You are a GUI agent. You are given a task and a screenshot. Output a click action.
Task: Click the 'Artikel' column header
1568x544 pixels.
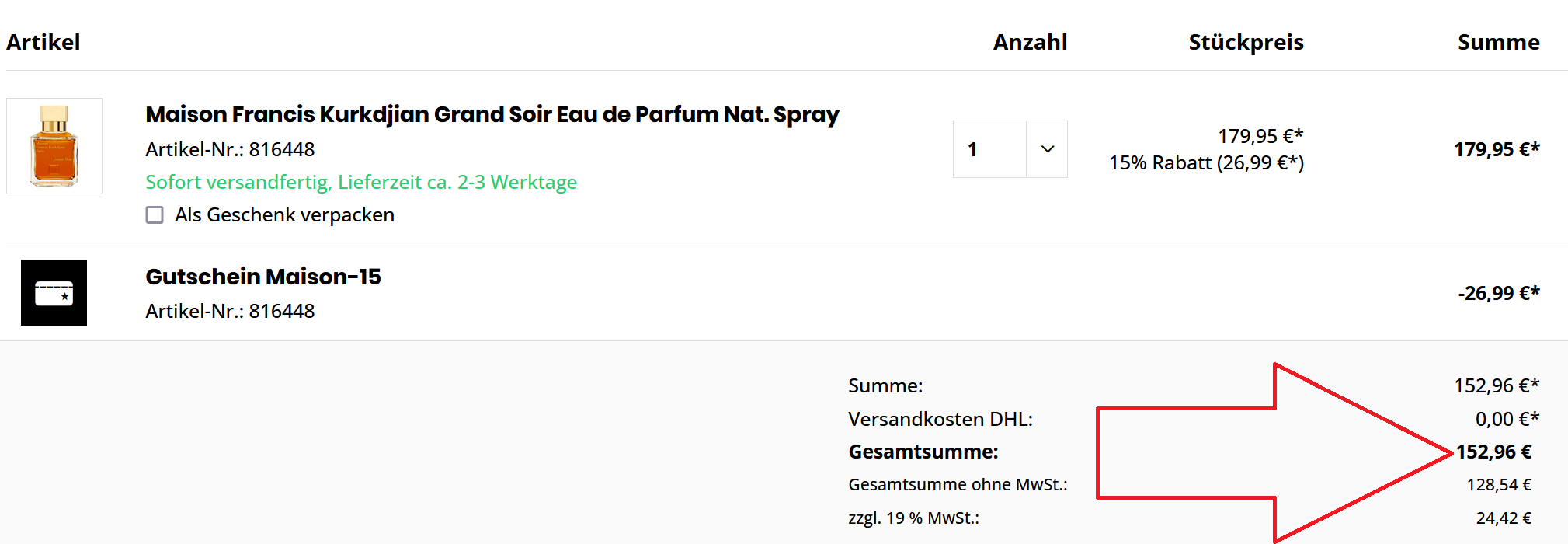(x=43, y=42)
